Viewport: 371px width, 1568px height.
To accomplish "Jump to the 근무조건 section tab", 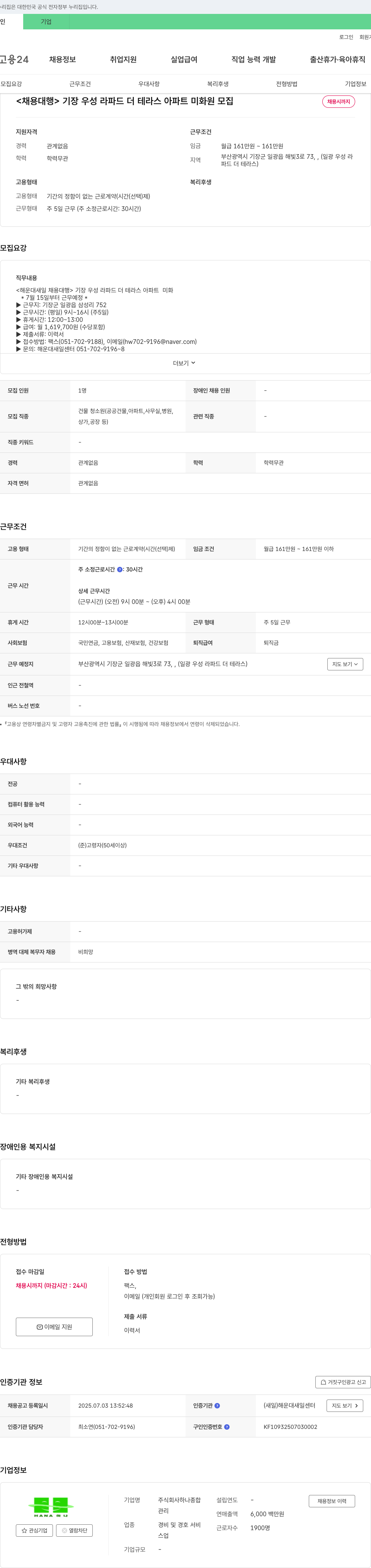I will coord(80,84).
